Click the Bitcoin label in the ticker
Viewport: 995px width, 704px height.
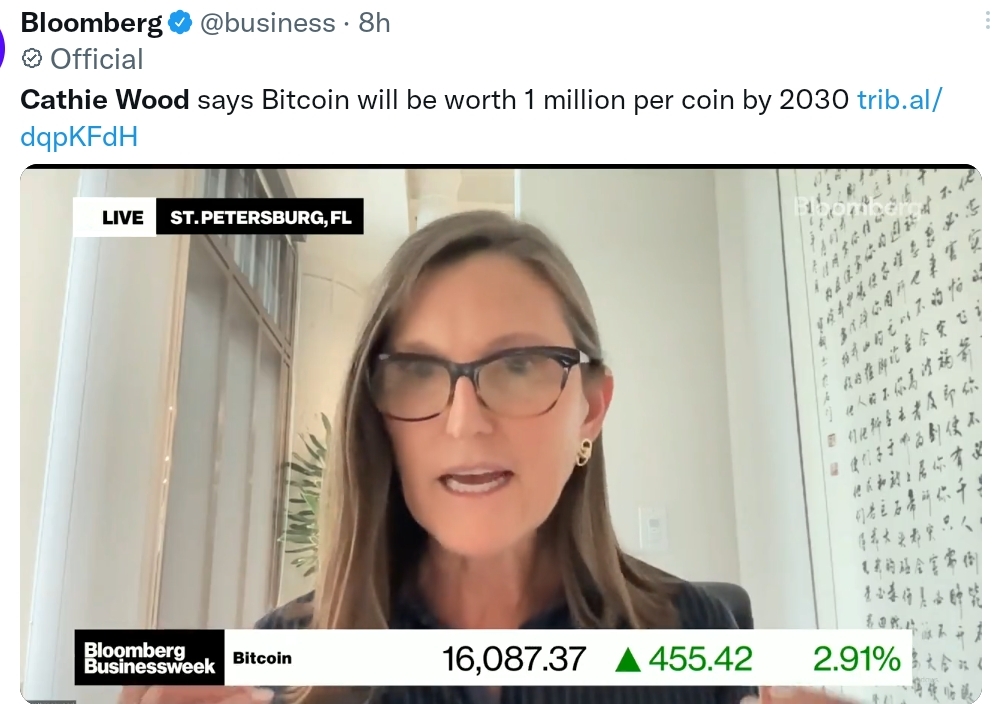(x=262, y=658)
